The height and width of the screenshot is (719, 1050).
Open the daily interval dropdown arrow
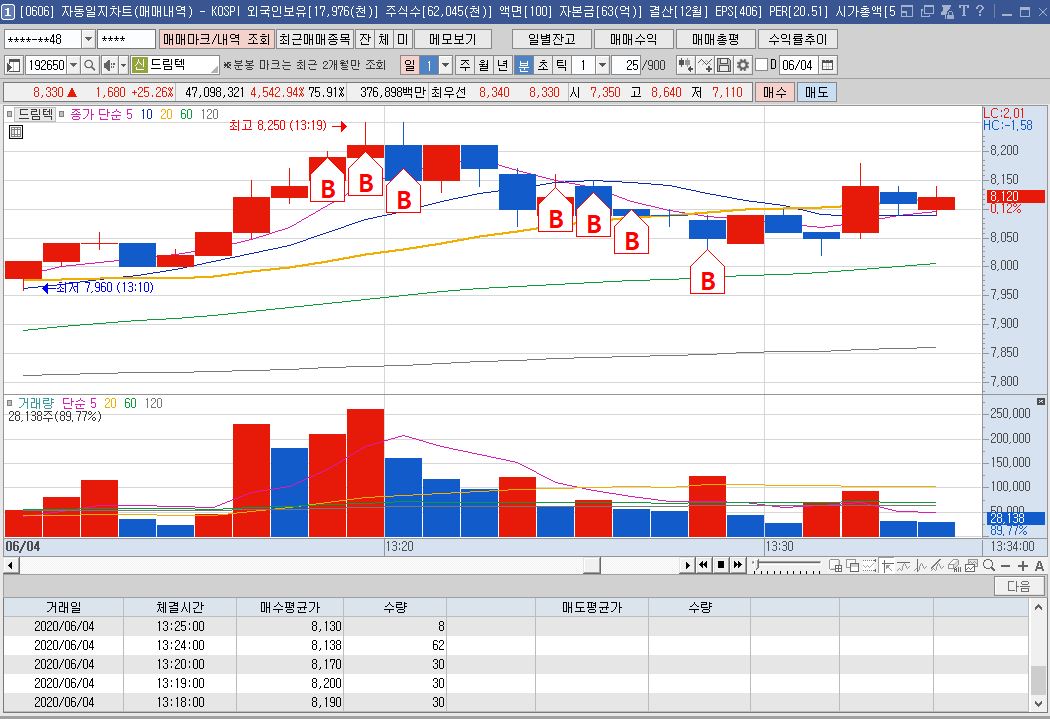(x=445, y=65)
